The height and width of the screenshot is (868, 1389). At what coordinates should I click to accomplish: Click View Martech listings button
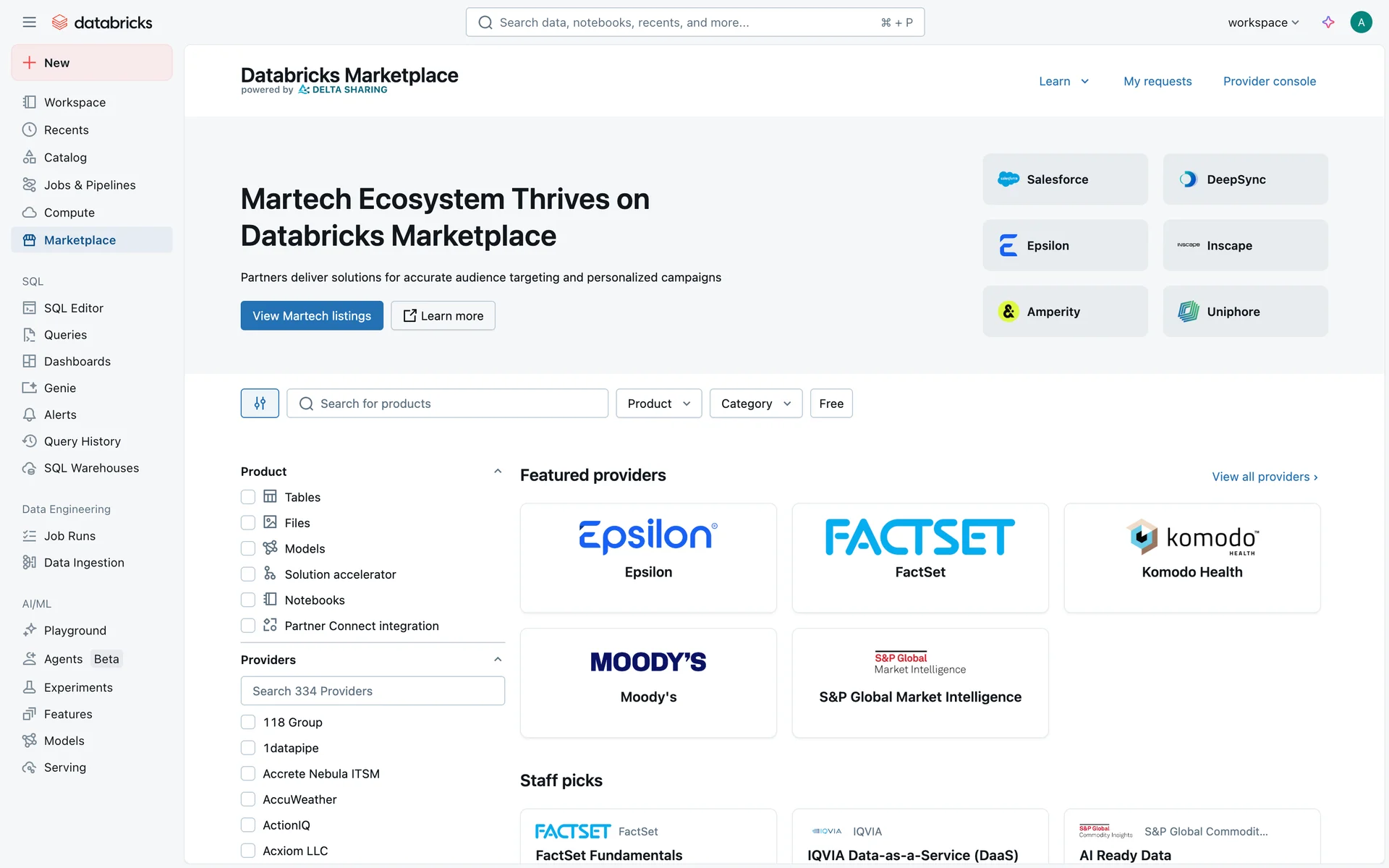[312, 316]
